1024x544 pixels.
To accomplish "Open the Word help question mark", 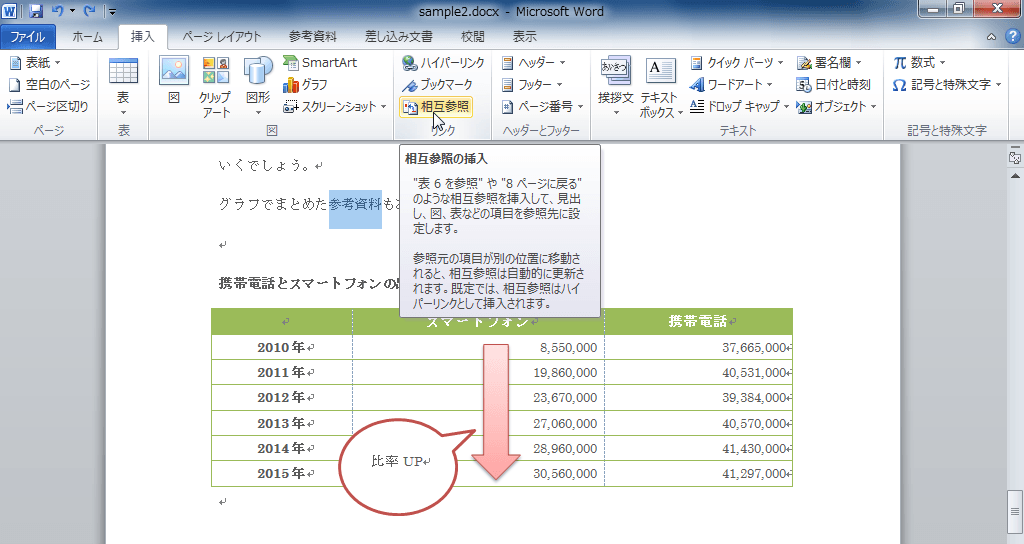I will [1013, 37].
